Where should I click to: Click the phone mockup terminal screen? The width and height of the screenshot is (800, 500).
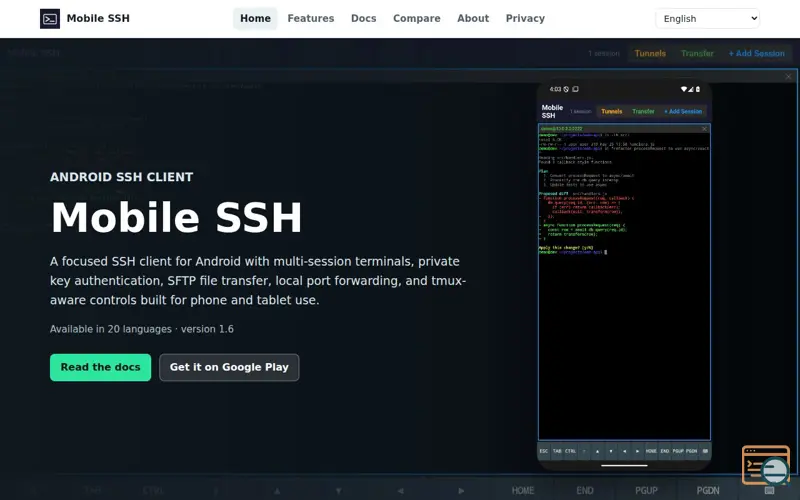[x=624, y=286]
